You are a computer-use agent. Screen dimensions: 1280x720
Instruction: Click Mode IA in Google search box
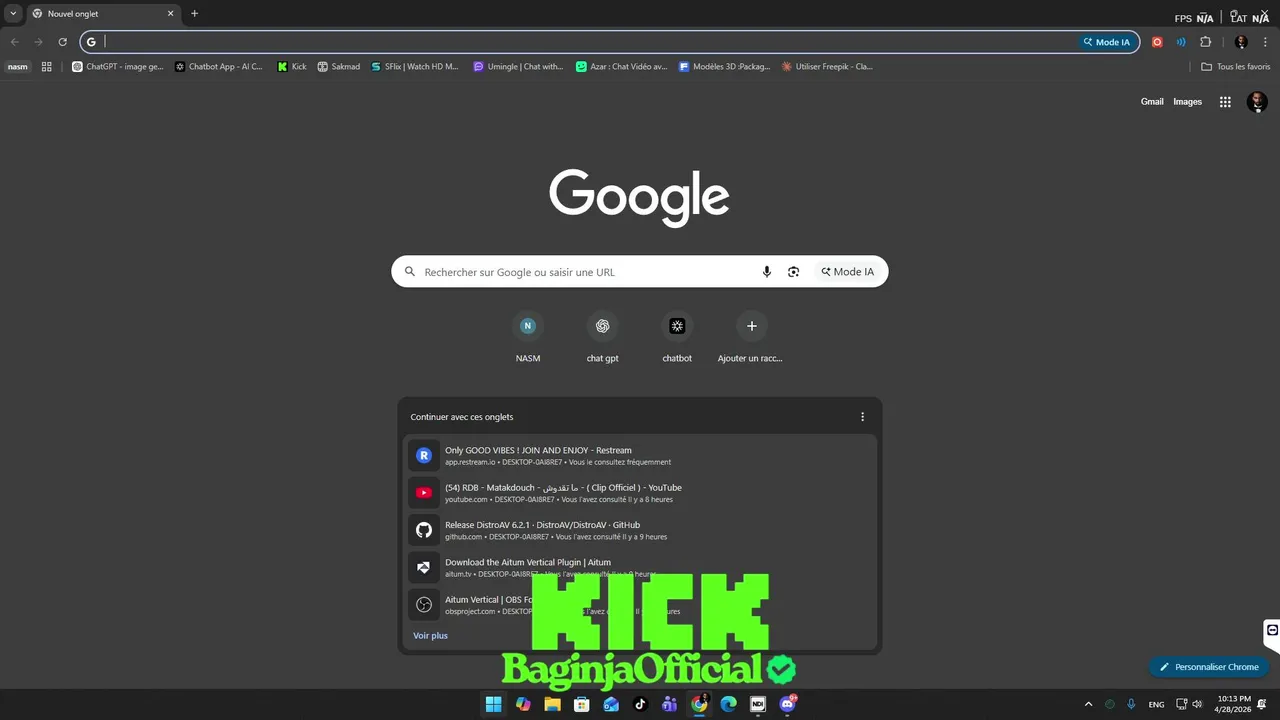click(848, 272)
